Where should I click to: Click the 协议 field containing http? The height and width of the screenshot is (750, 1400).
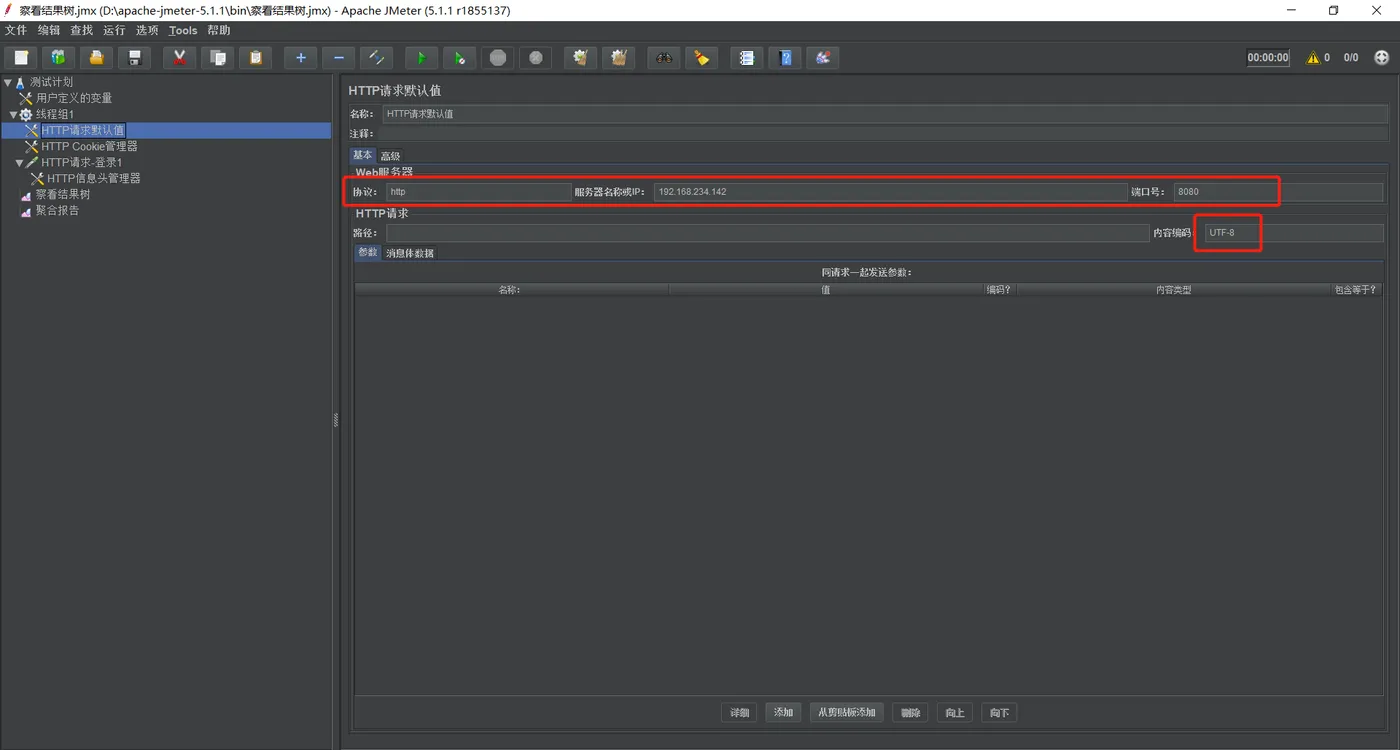478,192
